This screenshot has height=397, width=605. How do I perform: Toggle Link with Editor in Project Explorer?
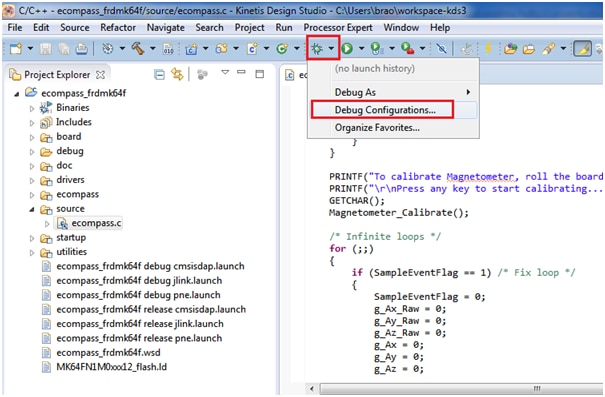pos(177,74)
